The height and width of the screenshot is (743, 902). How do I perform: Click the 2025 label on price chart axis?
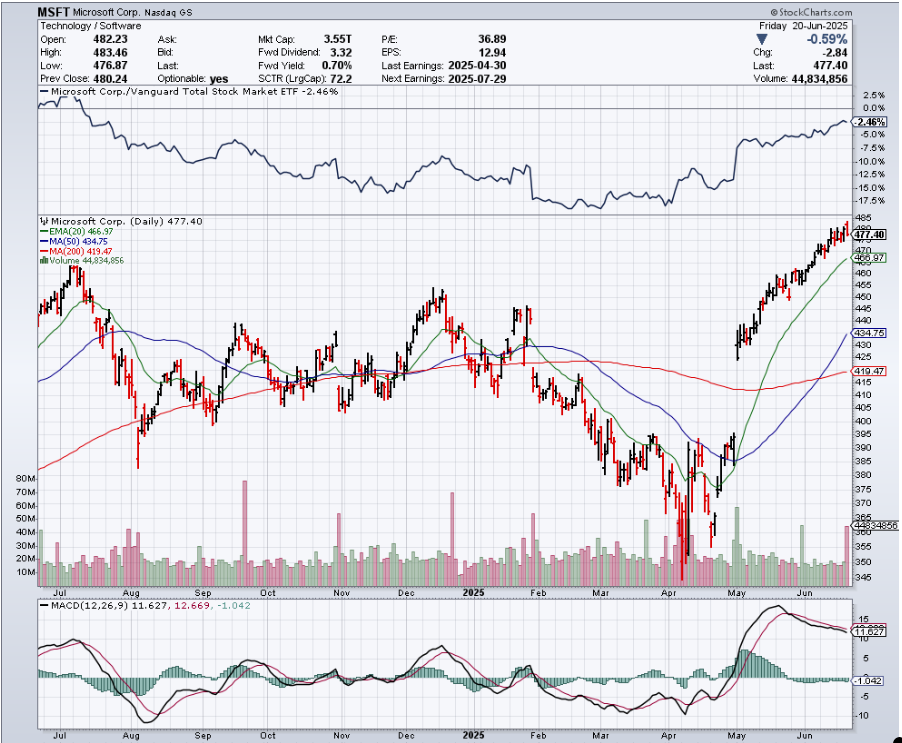point(474,592)
